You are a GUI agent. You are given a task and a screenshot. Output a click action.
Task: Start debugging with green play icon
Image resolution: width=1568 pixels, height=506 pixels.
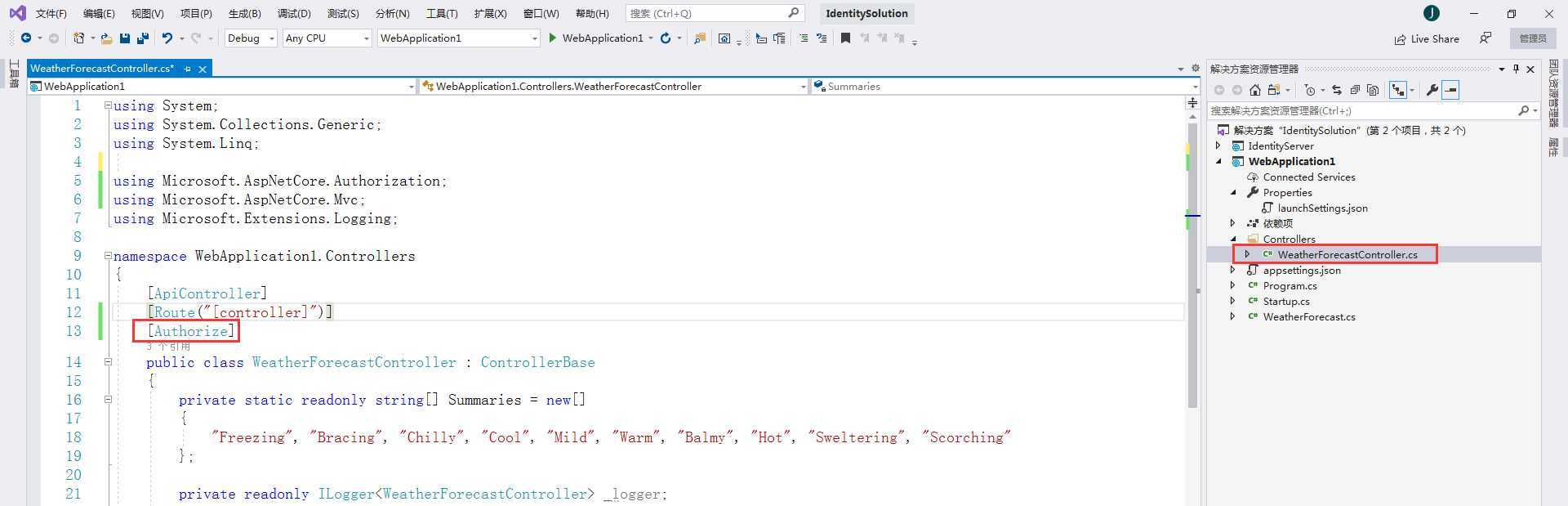point(553,38)
